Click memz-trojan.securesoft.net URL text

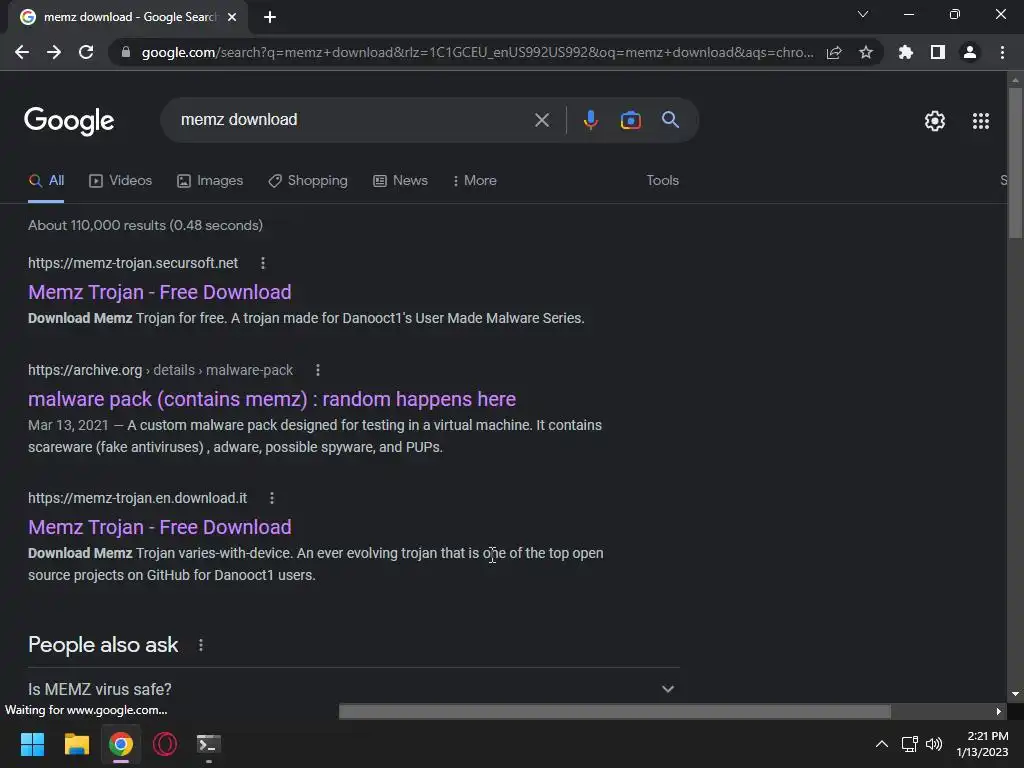(x=133, y=263)
